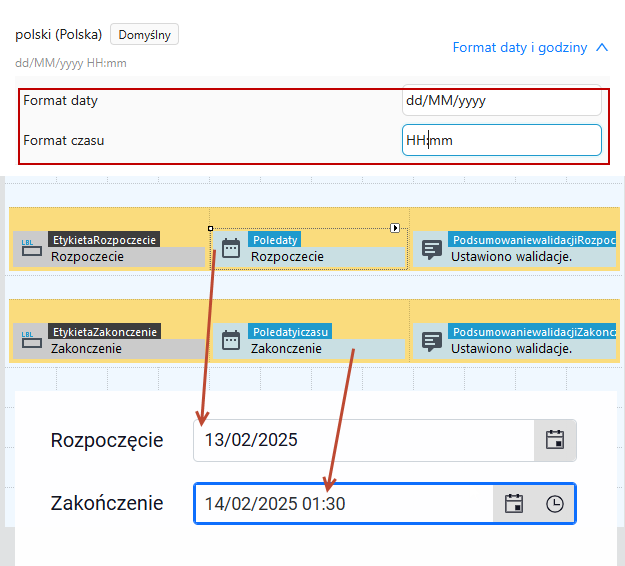Screen dimensions: 625x566
Task: Select the label icon of EtykietaZakonczenie
Action: pos(31,340)
